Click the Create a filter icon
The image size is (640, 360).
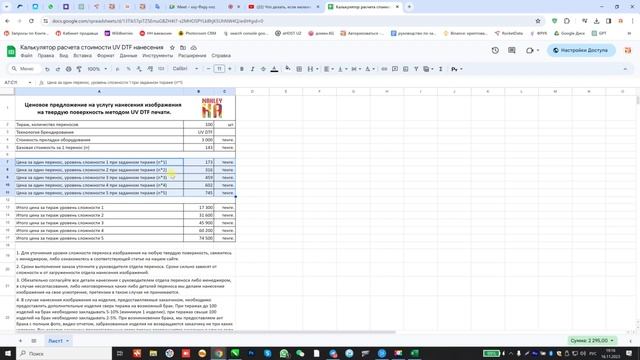coord(416,69)
